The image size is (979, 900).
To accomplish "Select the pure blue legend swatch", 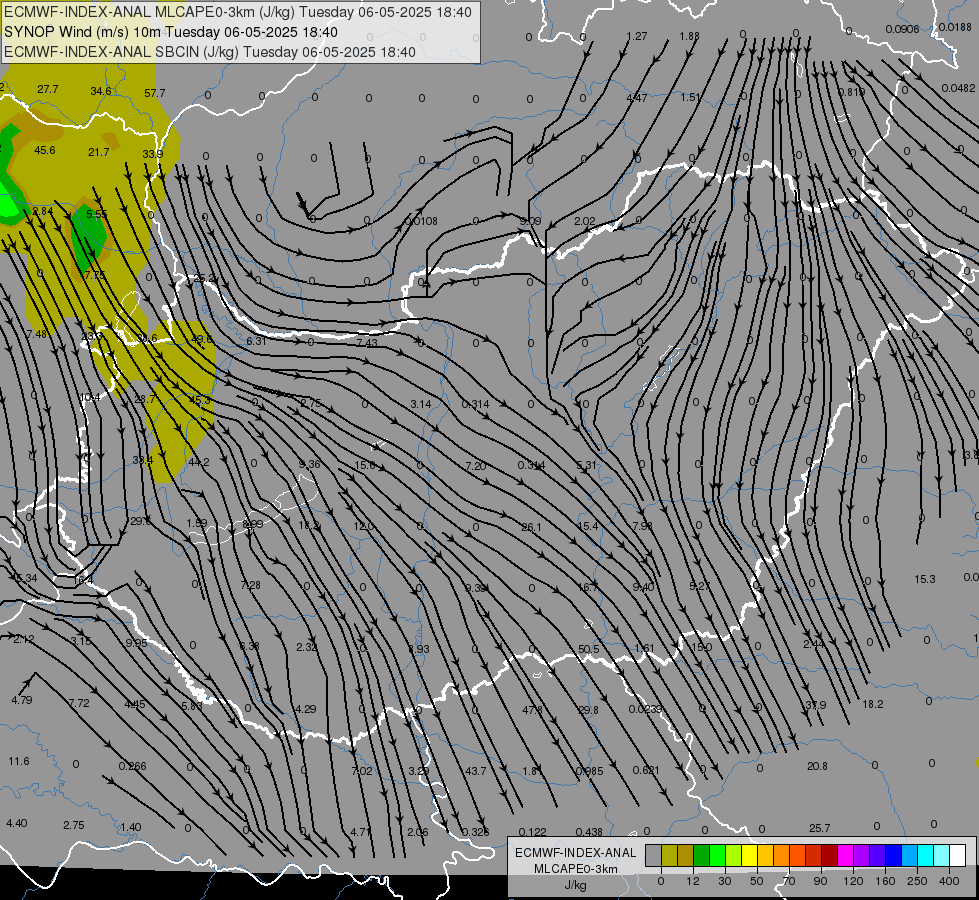I will tap(893, 856).
